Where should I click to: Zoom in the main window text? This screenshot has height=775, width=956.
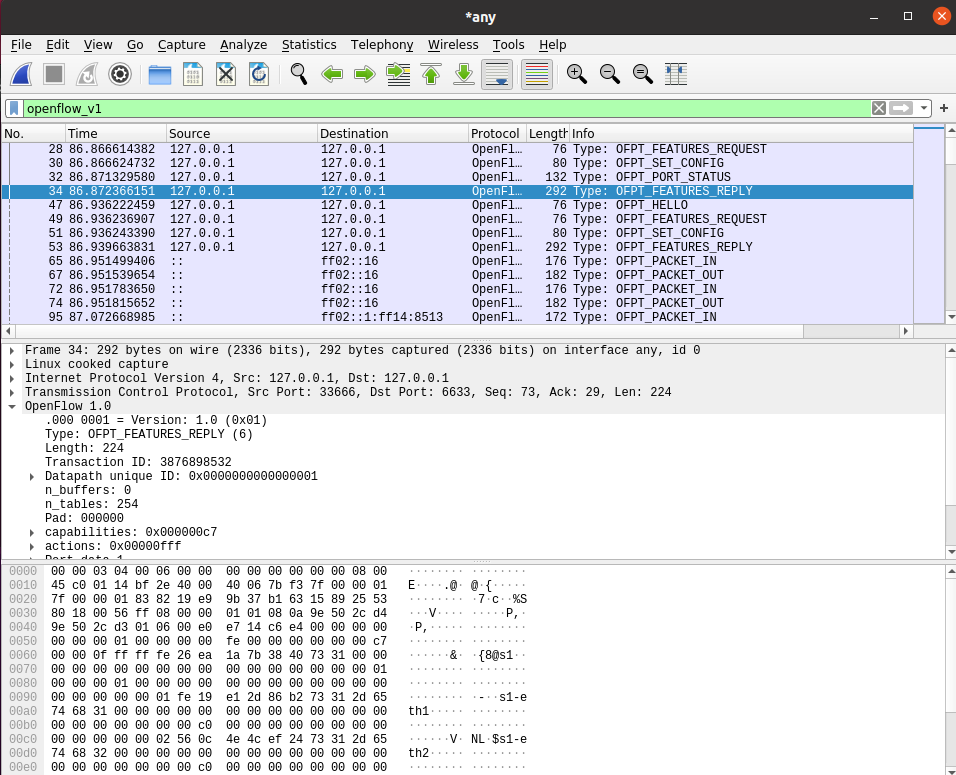[577, 74]
